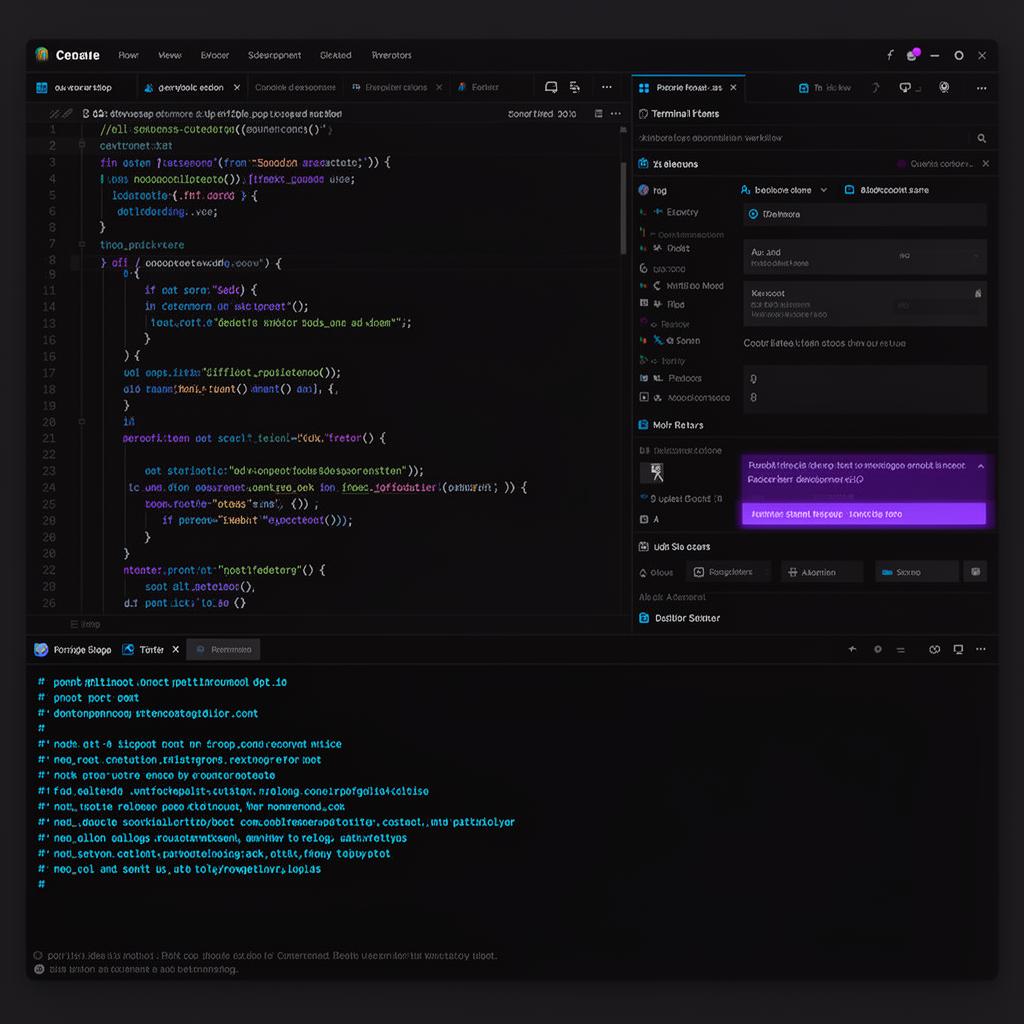The image size is (1024, 1024).
Task: Select the Mirtiloo Moed tree item
Action: (694, 286)
